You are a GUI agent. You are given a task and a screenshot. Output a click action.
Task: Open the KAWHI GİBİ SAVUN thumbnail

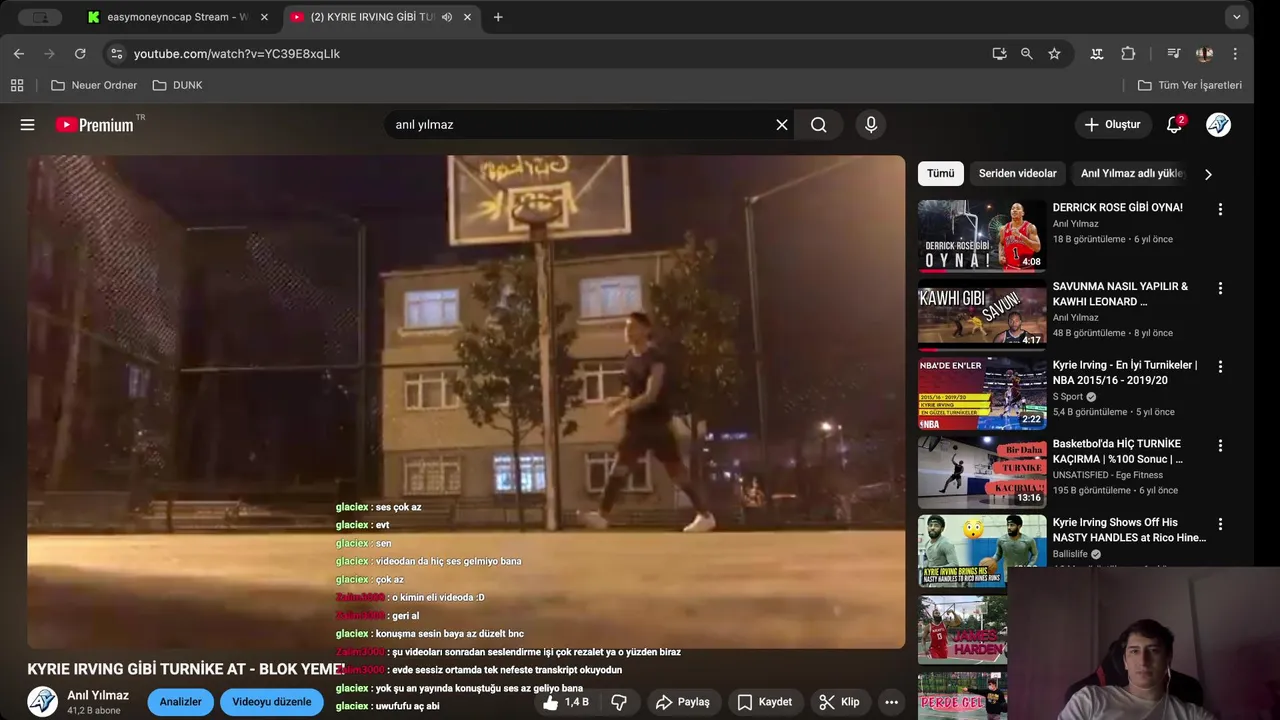(982, 315)
